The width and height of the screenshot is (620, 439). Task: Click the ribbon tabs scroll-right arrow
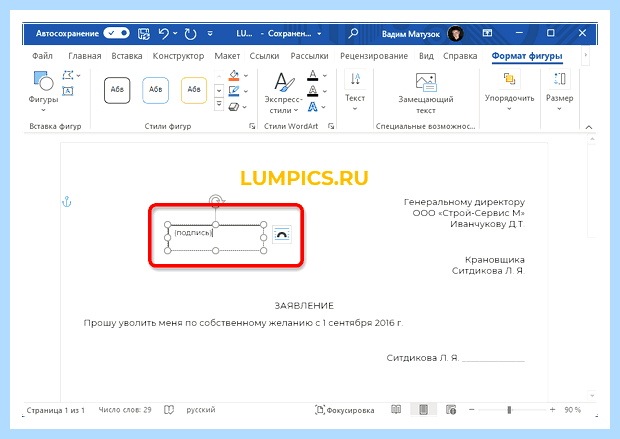coord(586,55)
